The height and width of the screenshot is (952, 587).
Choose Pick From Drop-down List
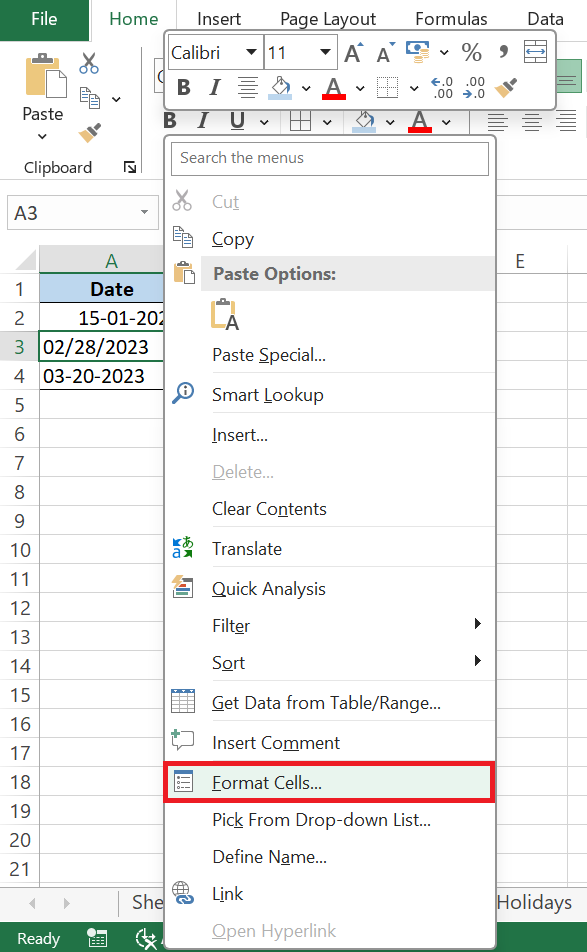point(330,820)
